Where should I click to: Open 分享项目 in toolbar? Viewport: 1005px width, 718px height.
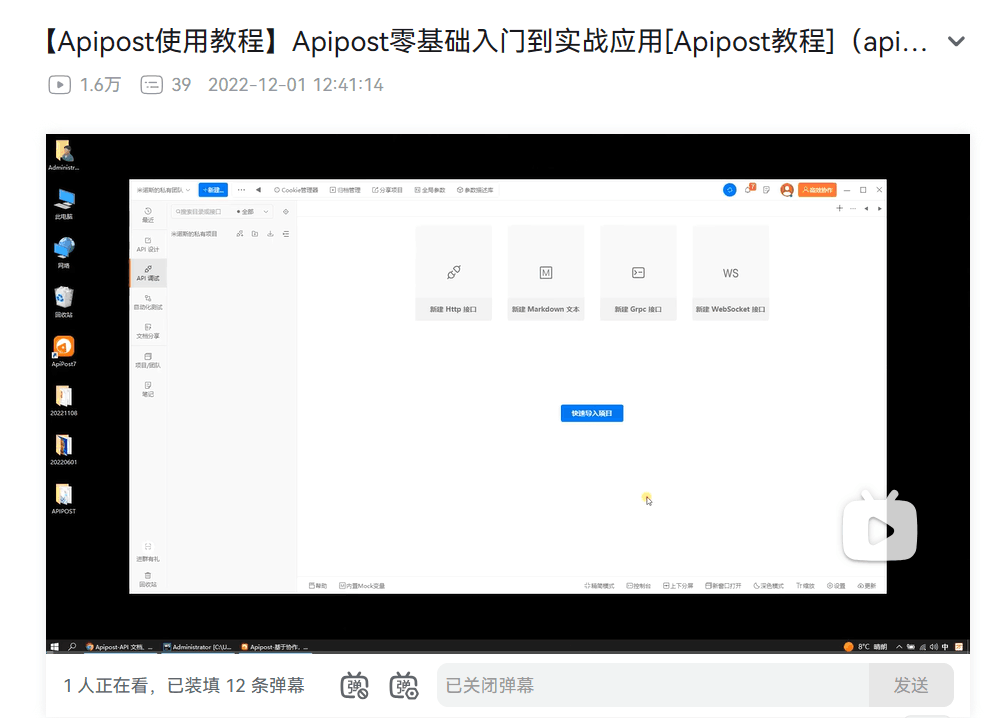click(388, 190)
